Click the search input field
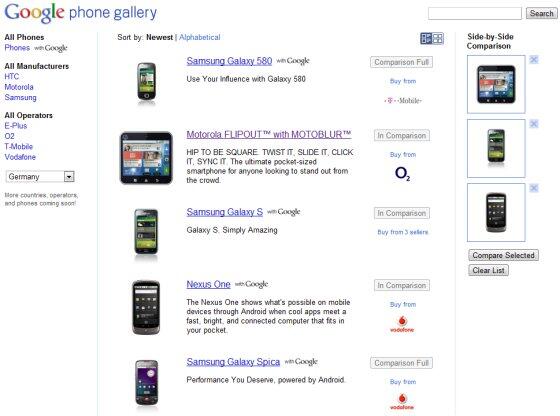560x416 pixels. (475, 14)
